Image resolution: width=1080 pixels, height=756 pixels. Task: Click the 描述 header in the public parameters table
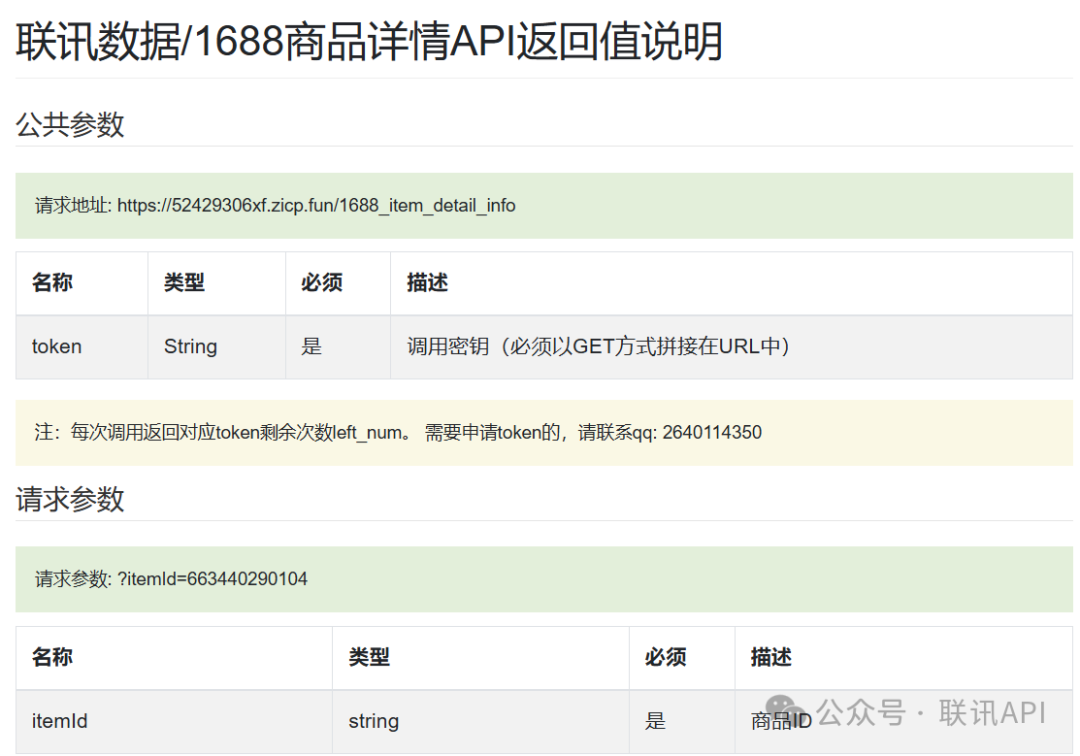click(427, 283)
